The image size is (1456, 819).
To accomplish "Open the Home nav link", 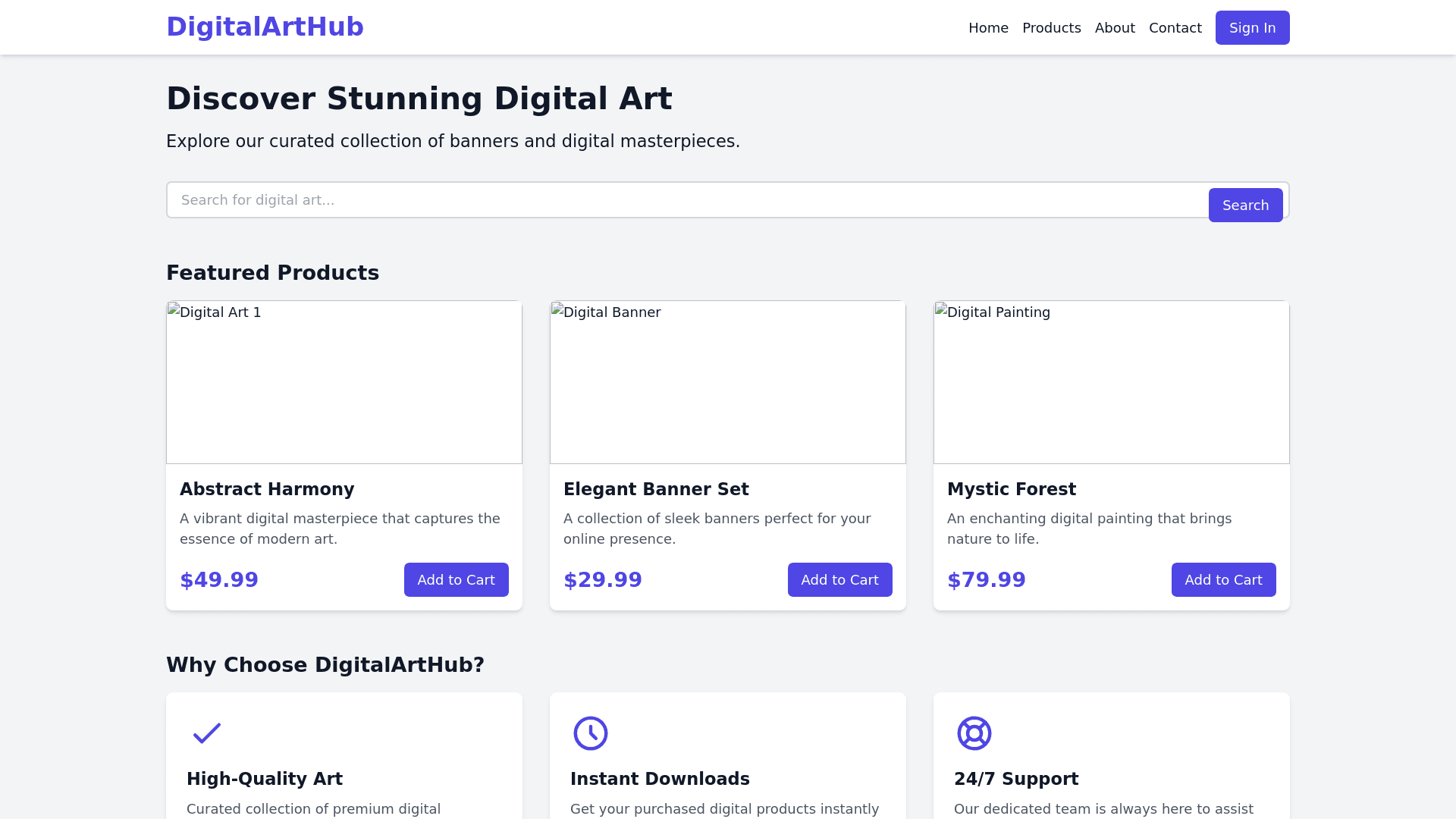I will [988, 28].
